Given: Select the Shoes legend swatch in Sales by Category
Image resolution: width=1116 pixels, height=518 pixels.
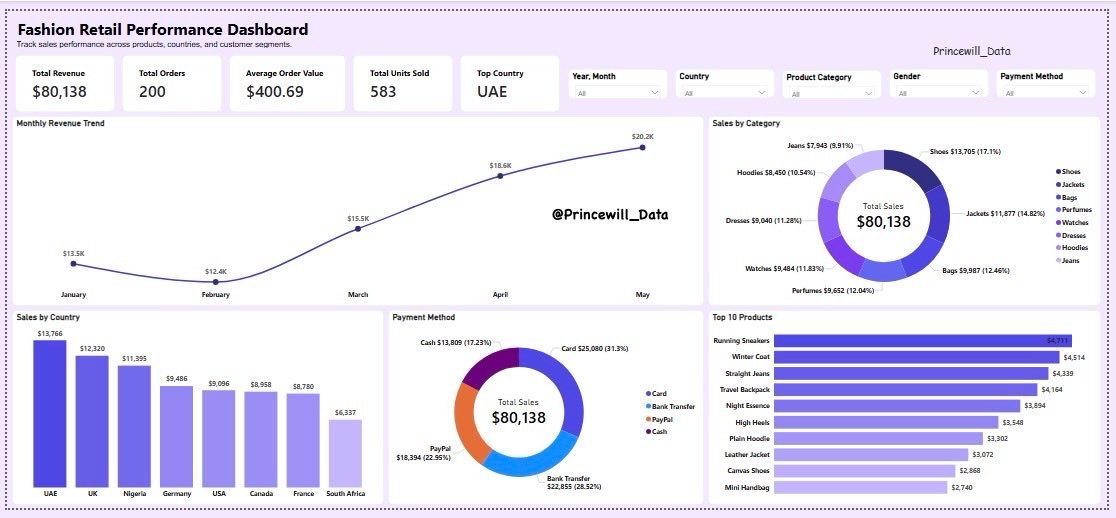Looking at the screenshot, I should 1058,171.
